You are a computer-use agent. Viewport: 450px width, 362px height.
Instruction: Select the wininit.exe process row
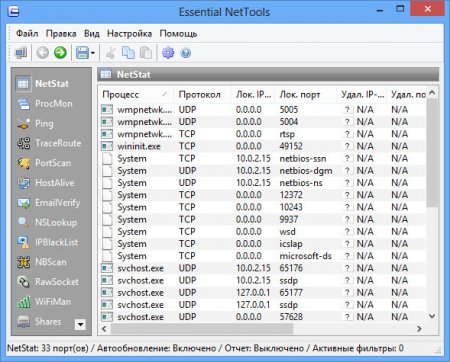pos(263,146)
